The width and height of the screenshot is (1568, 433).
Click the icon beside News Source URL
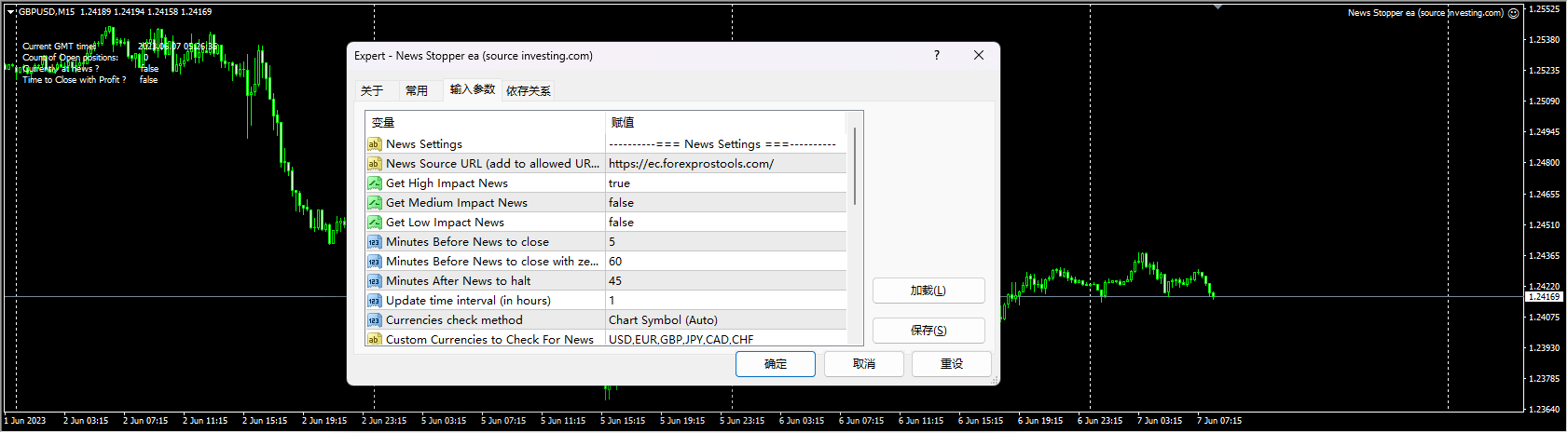pyautogui.click(x=374, y=164)
